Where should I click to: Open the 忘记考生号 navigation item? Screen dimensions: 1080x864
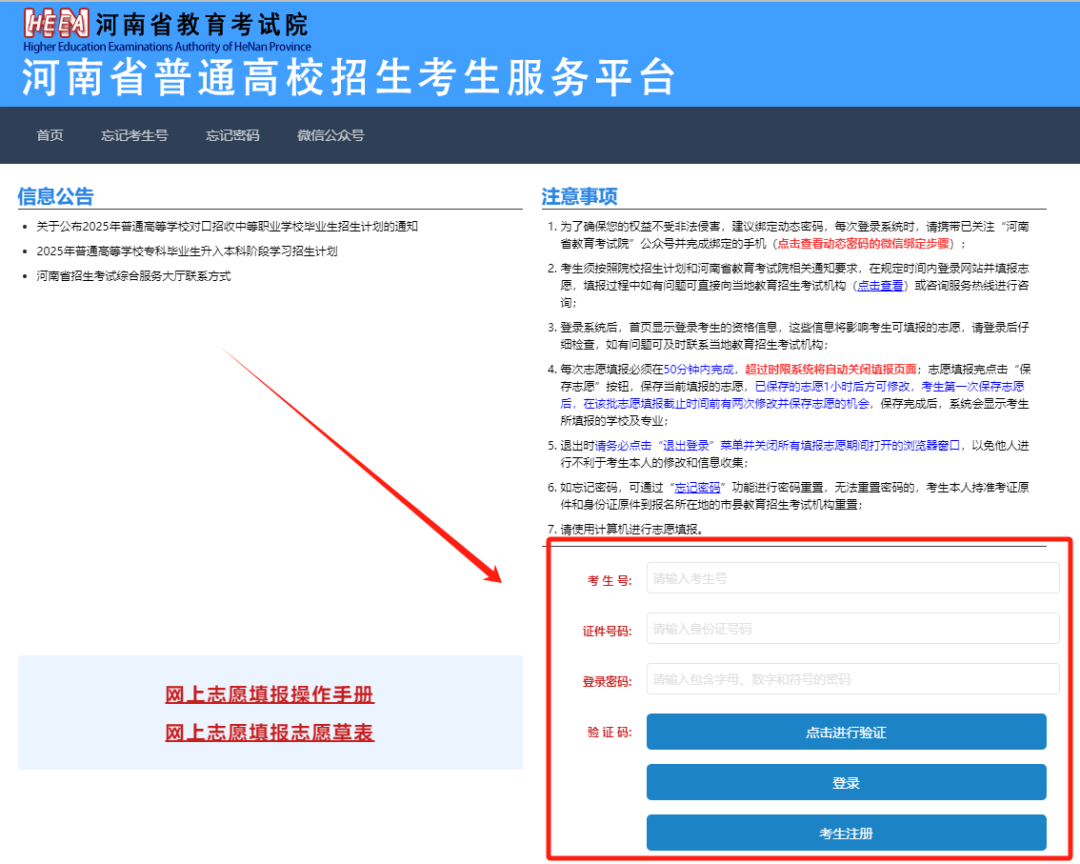(x=134, y=135)
